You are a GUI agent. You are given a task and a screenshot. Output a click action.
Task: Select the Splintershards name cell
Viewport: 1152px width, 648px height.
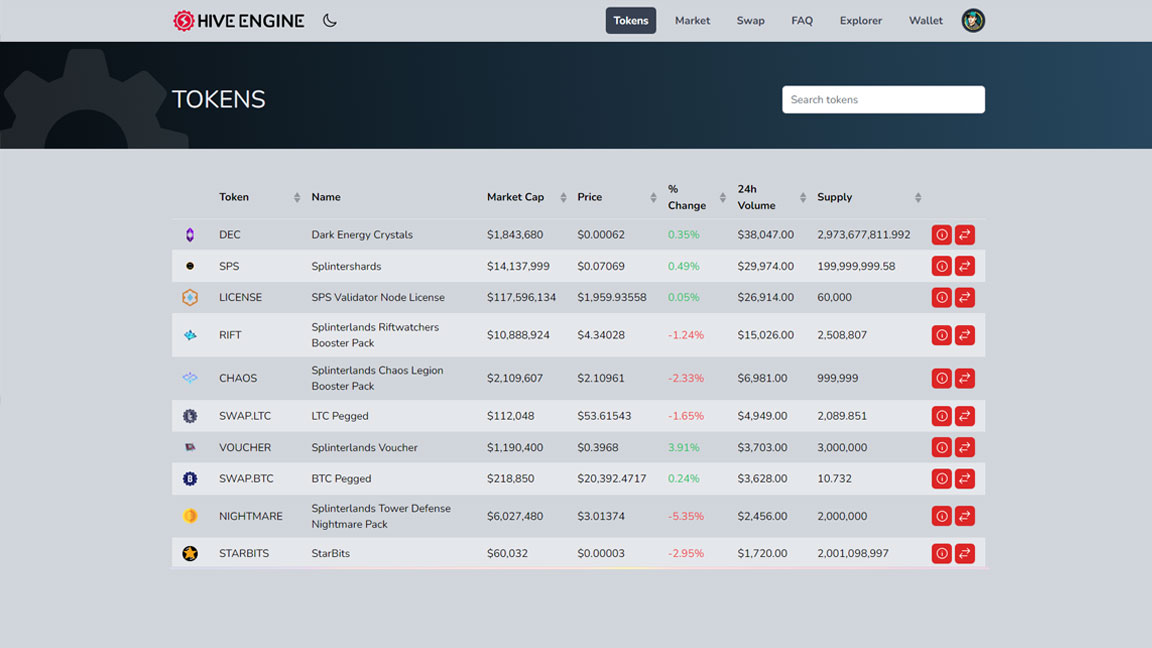(x=346, y=266)
